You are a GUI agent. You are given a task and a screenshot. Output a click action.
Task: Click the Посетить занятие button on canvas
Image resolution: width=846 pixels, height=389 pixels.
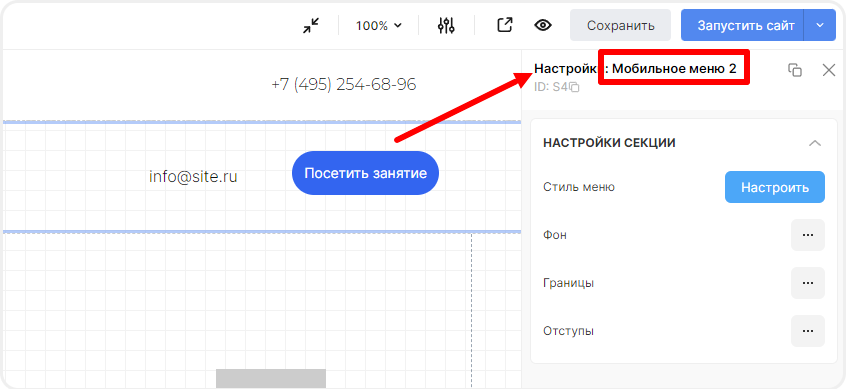click(x=365, y=173)
